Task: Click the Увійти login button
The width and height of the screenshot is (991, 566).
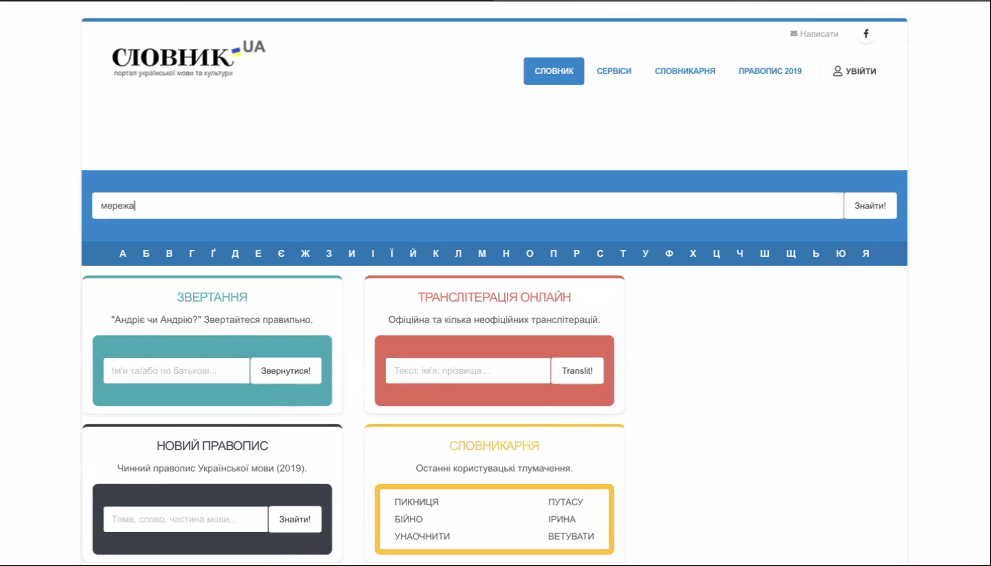Action: (x=855, y=71)
